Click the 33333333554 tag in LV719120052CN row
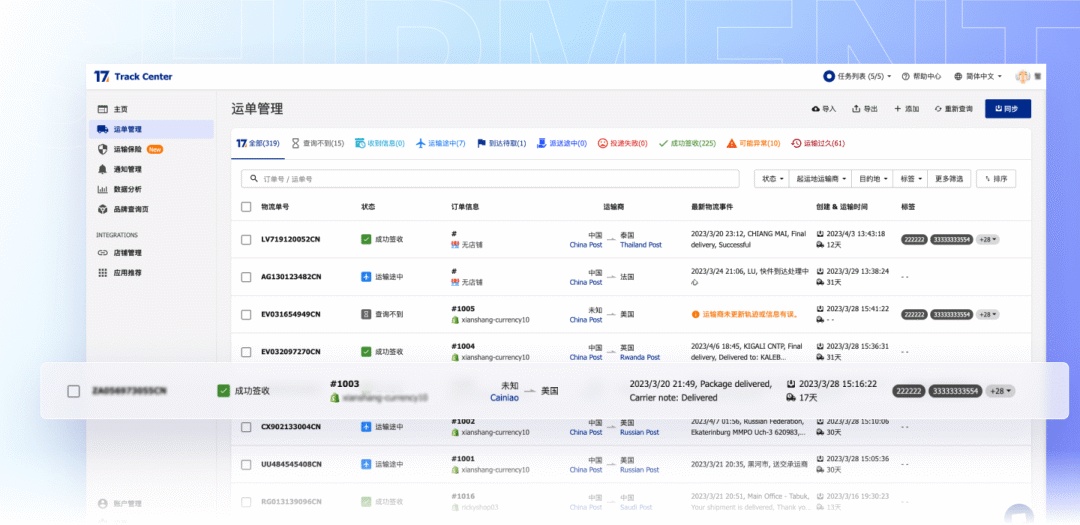The height and width of the screenshot is (525, 1080). 951,239
